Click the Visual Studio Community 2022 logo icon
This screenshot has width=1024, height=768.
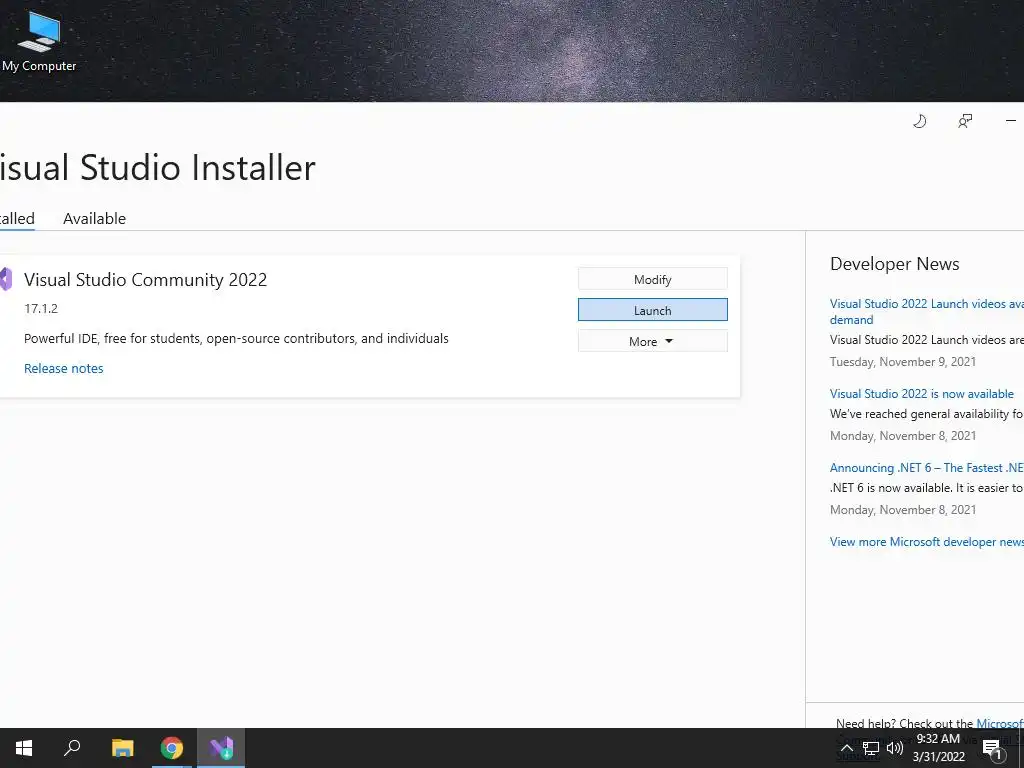point(6,280)
